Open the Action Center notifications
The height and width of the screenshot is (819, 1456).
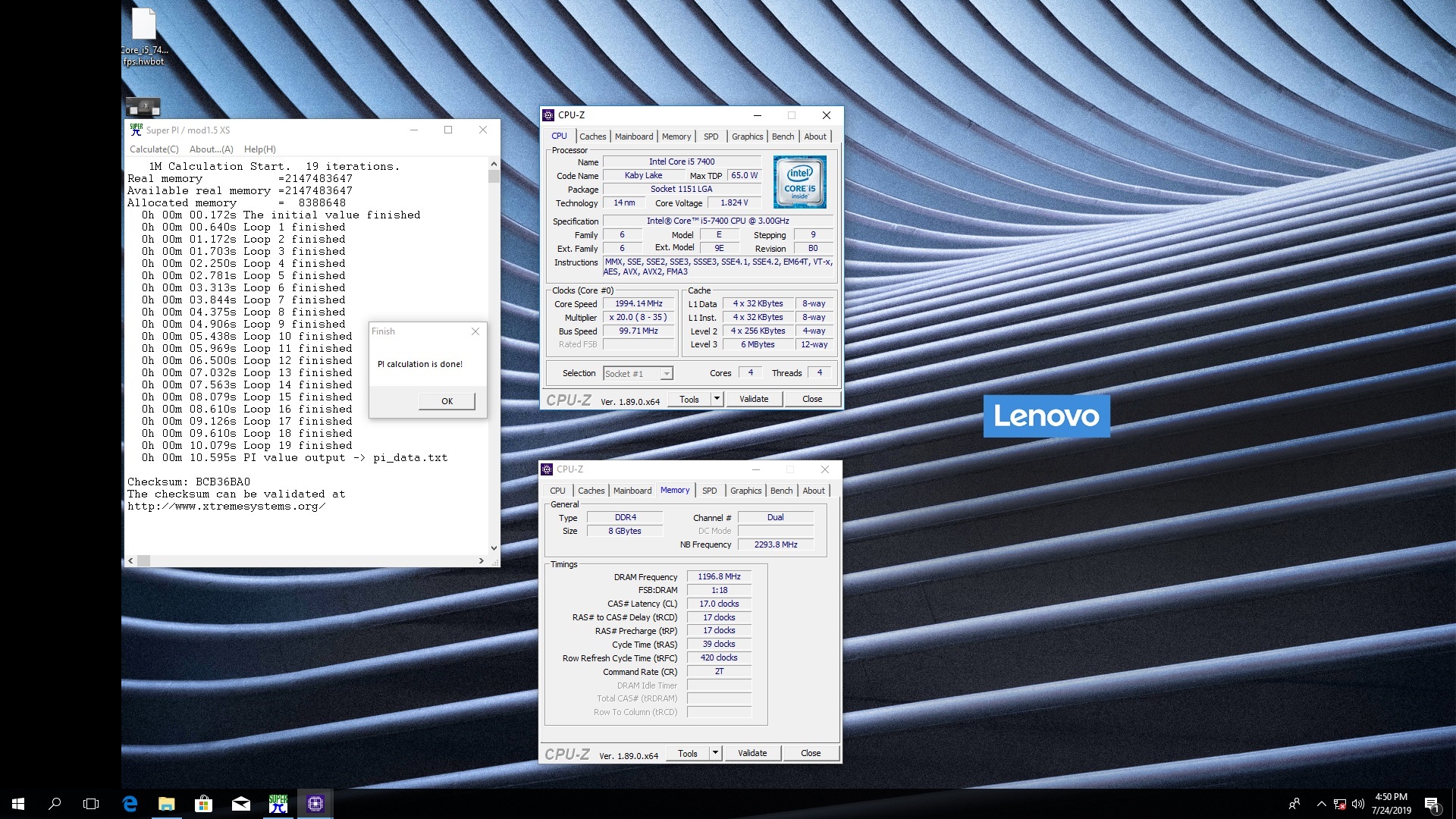1432,804
